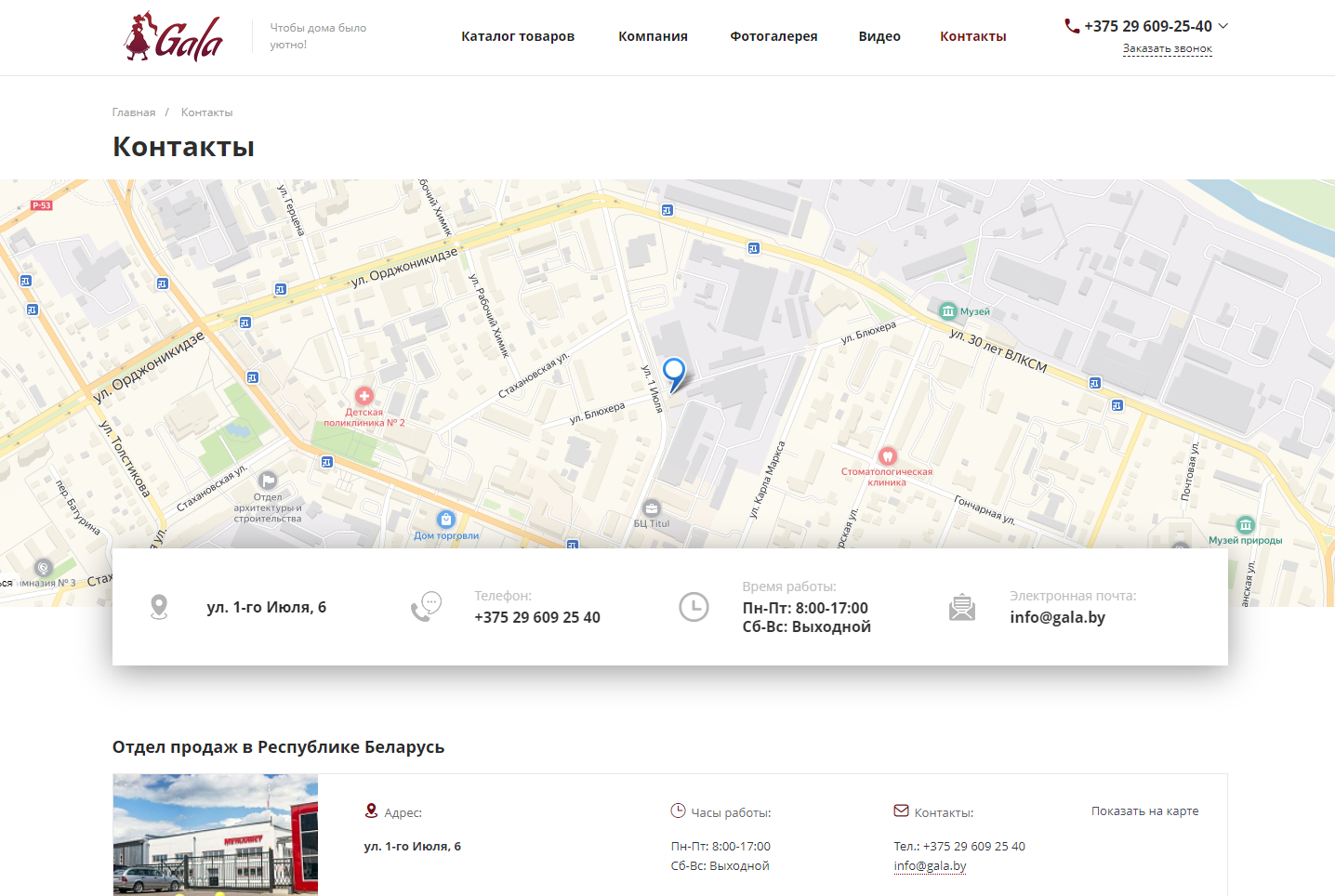Open Каталог товаров menu
The width and height of the screenshot is (1335, 896).
pos(518,36)
